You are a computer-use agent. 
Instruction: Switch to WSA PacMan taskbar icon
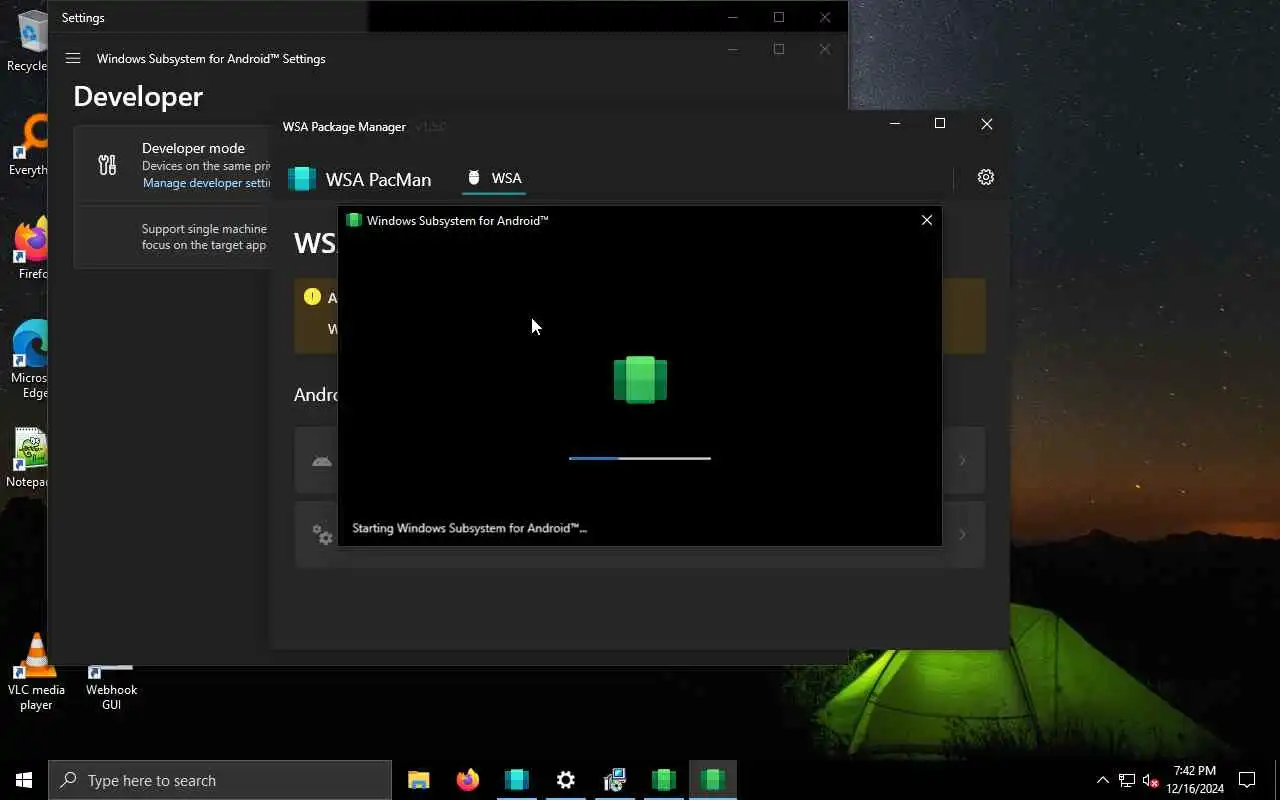516,780
